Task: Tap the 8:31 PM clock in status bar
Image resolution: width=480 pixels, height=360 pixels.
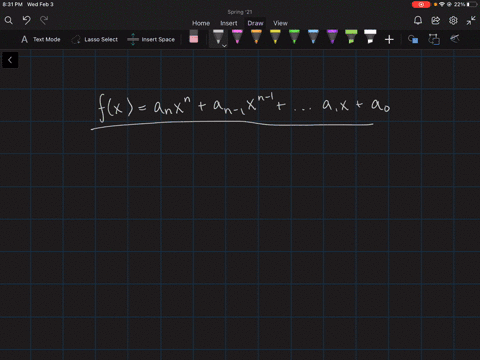Action: [13, 4]
